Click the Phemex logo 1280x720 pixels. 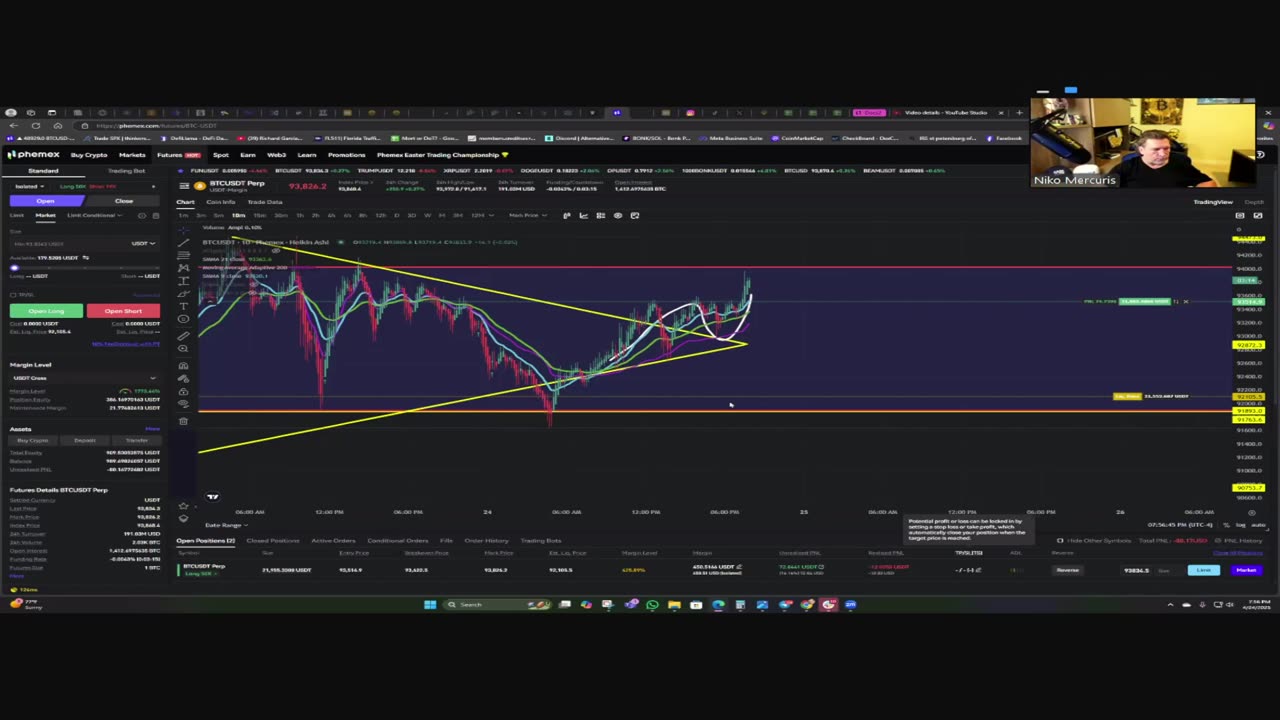(x=34, y=155)
